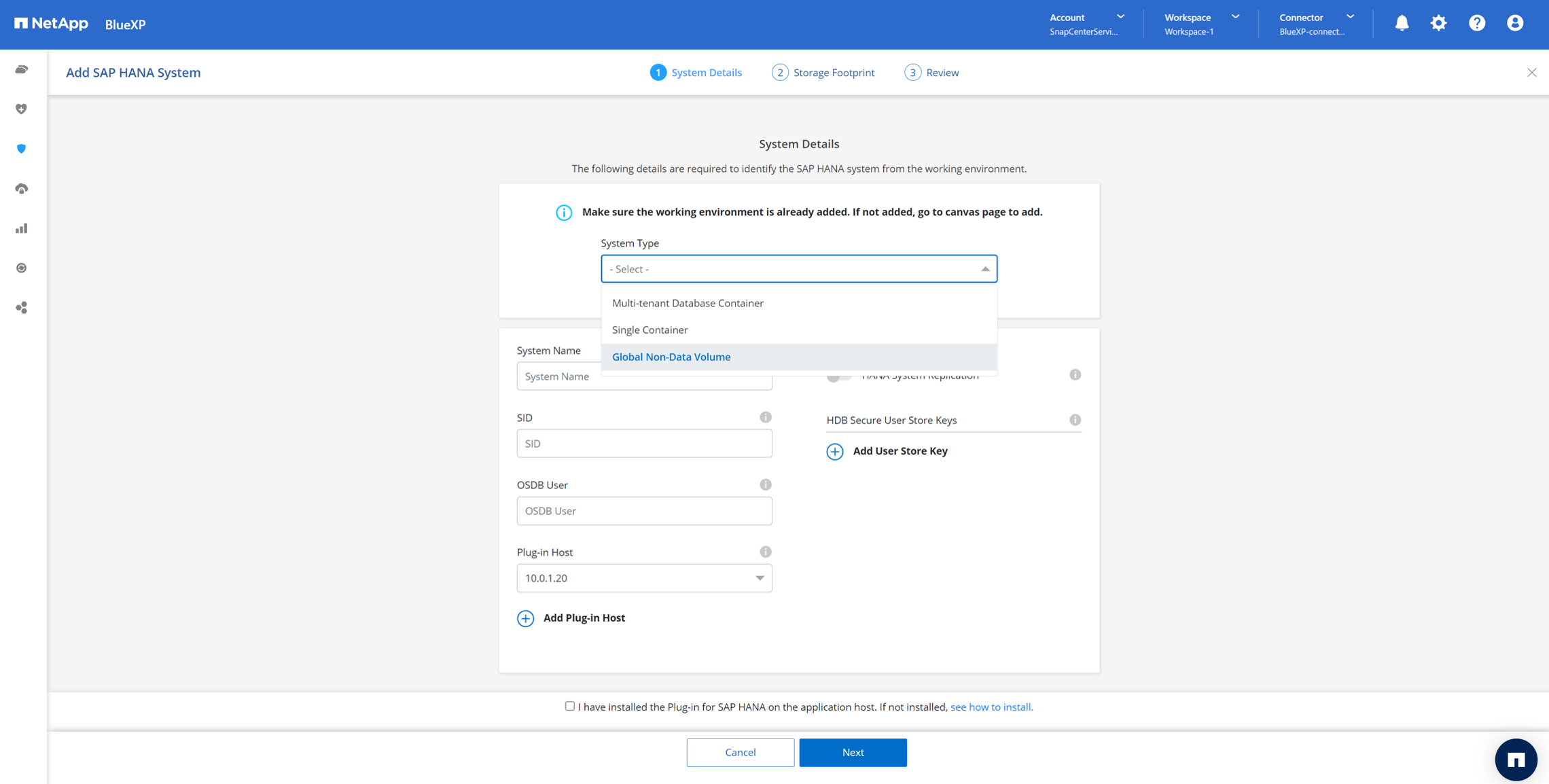Select the shield Protection sidebar icon
This screenshot has height=784, width=1549.
(x=22, y=149)
